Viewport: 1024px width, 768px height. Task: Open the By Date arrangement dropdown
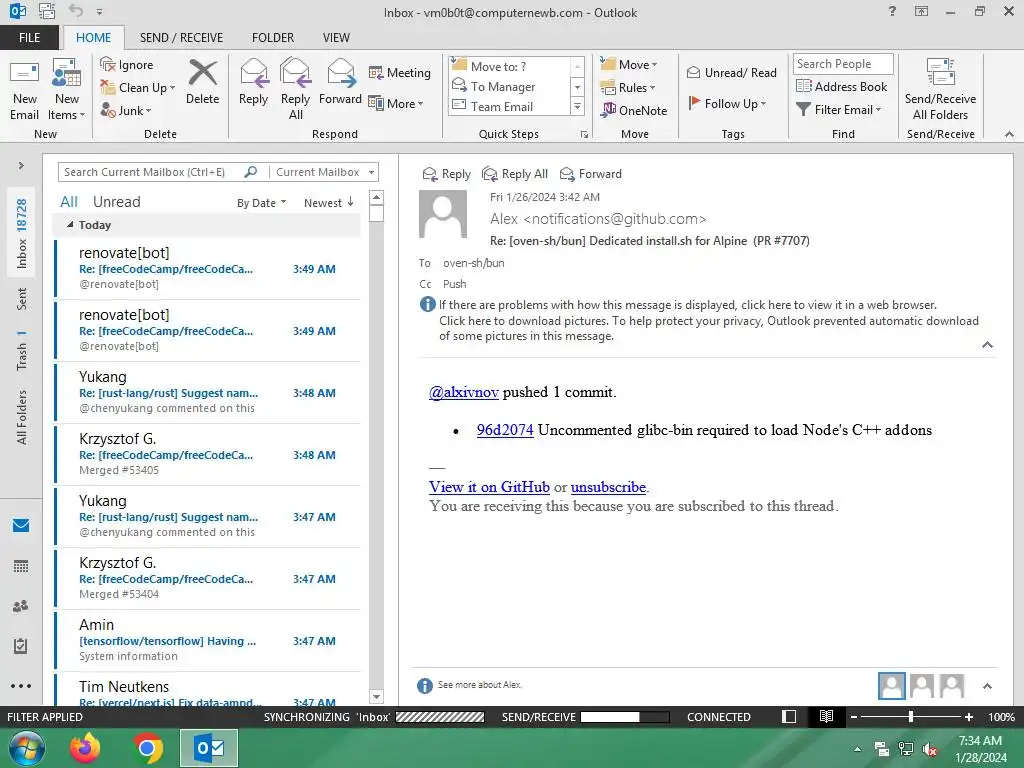click(x=261, y=203)
